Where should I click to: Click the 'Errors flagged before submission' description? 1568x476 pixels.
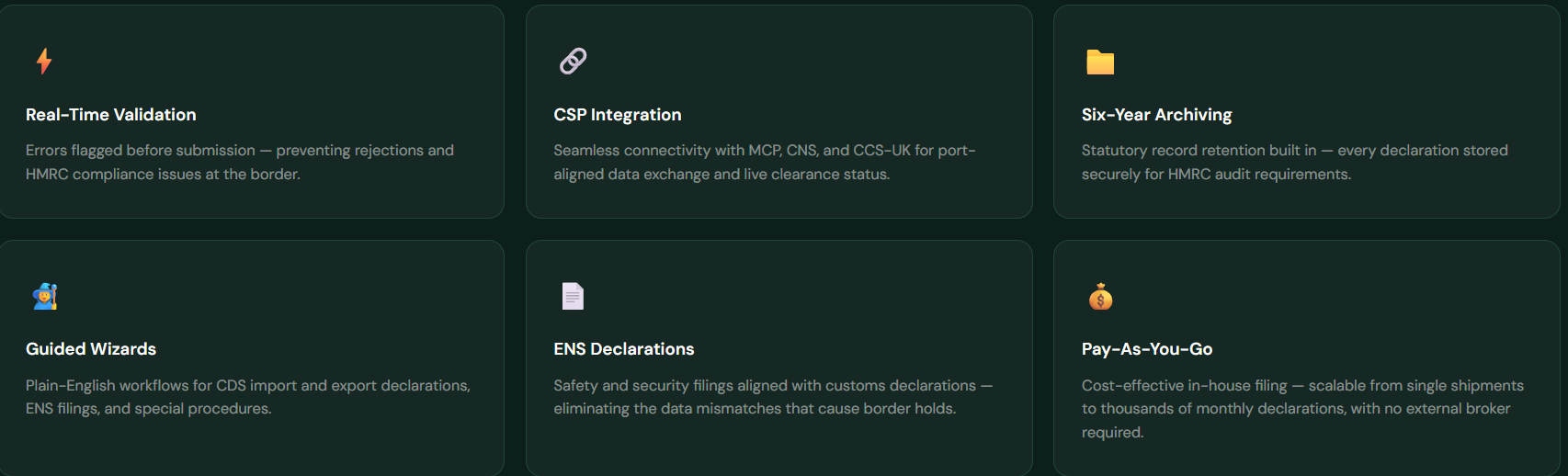pos(240,150)
